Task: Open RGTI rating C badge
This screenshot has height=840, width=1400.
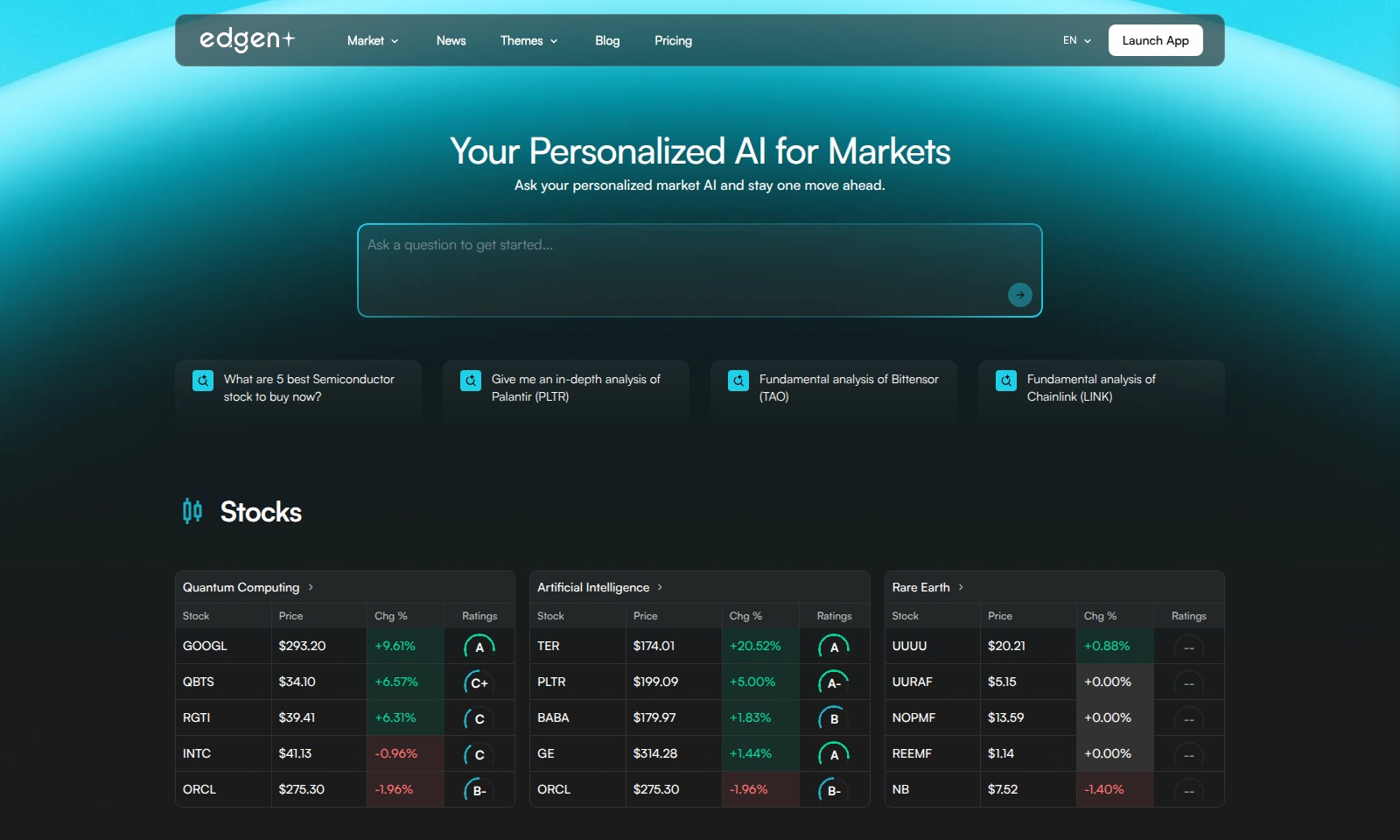Action: click(x=479, y=719)
